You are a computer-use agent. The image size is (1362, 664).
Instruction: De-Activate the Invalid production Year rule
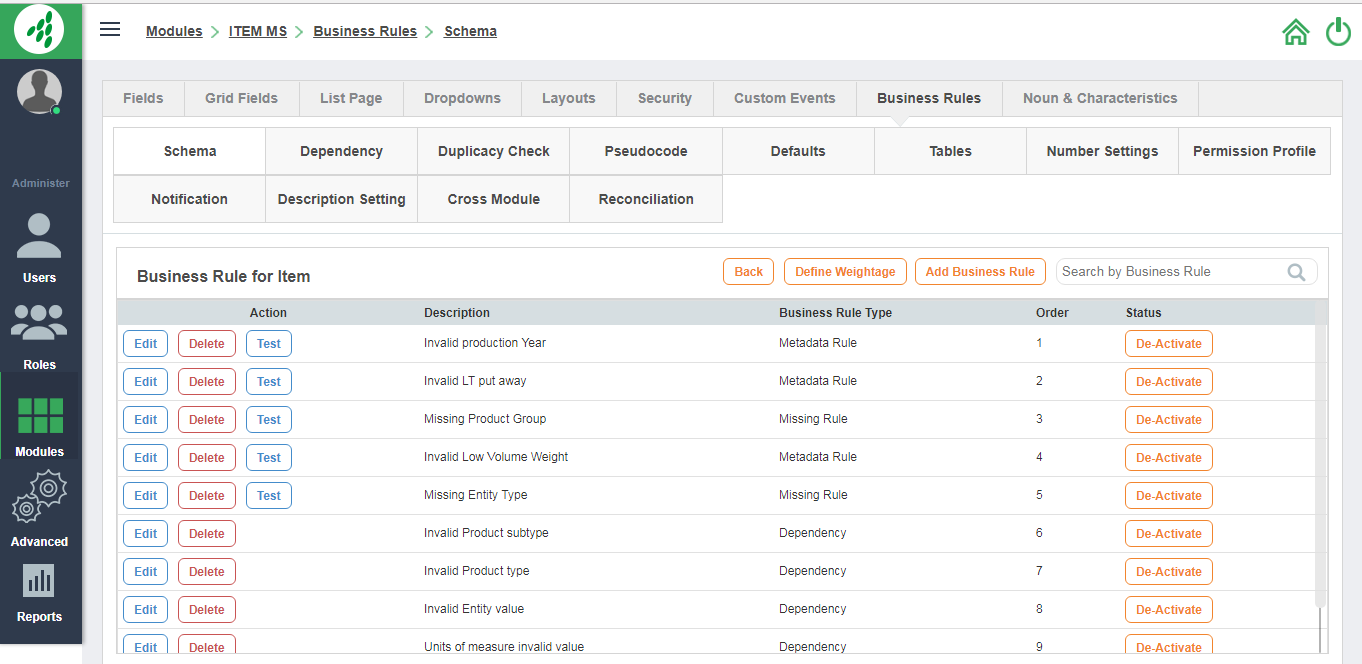point(1168,344)
